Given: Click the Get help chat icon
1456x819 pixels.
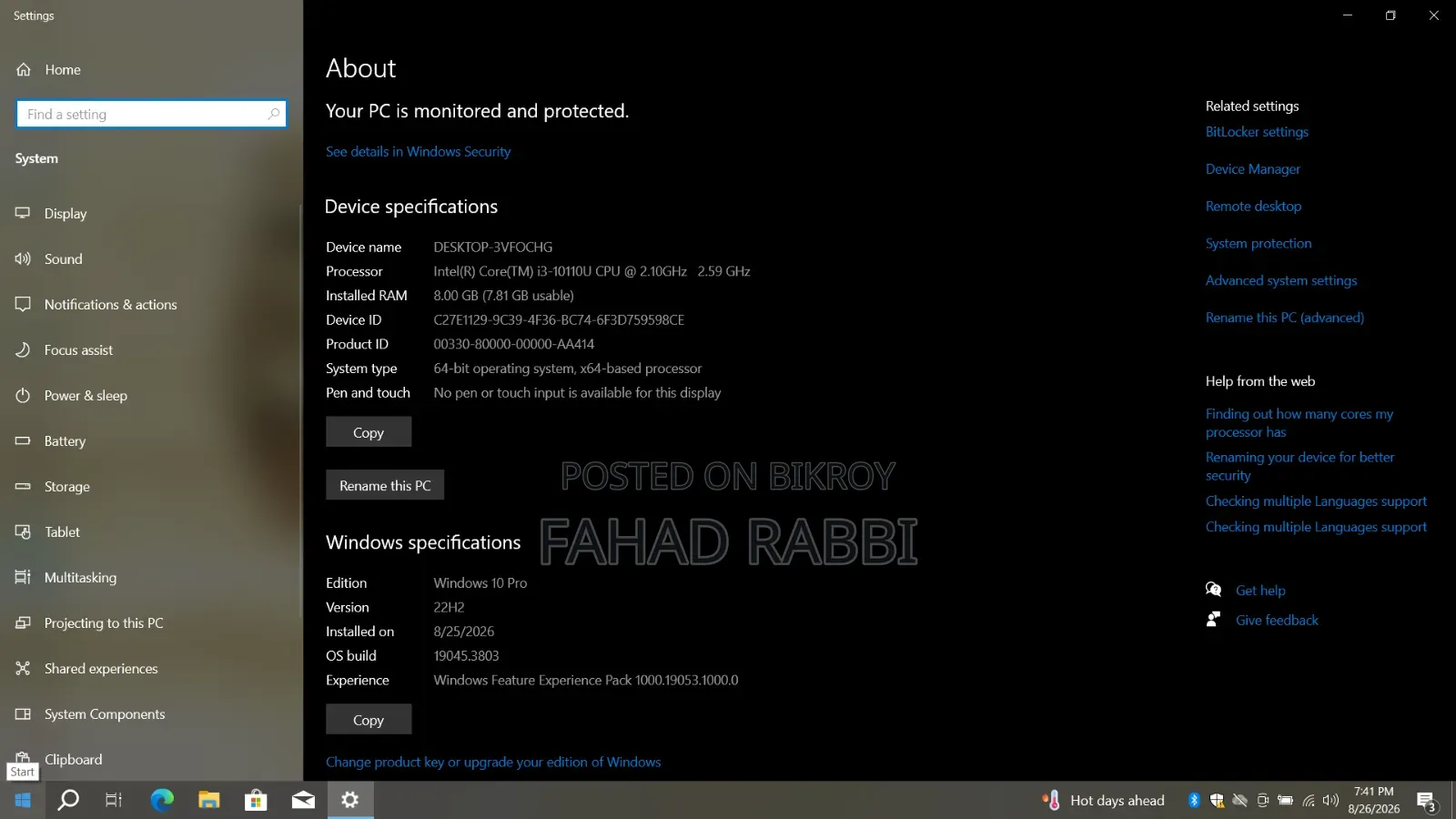Looking at the screenshot, I should coord(1213,590).
